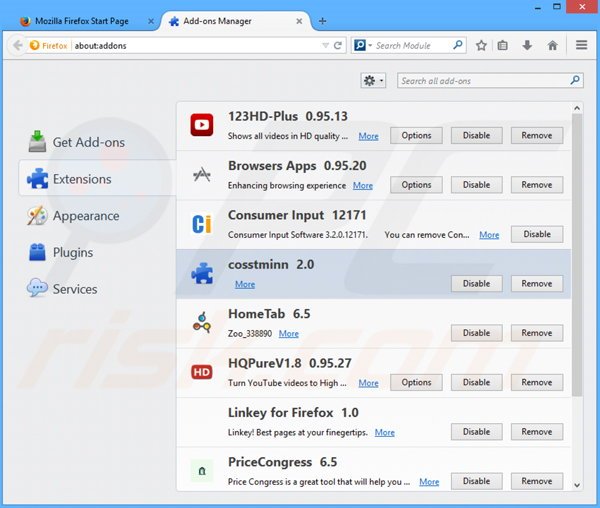
Task: Bookmark this page with the star icon
Action: [481, 46]
